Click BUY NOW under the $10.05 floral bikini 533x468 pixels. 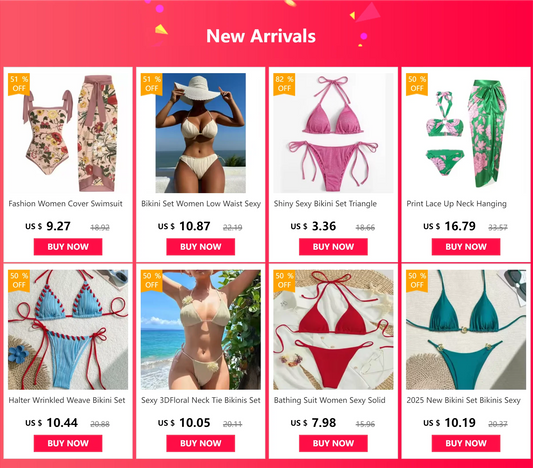tap(201, 443)
